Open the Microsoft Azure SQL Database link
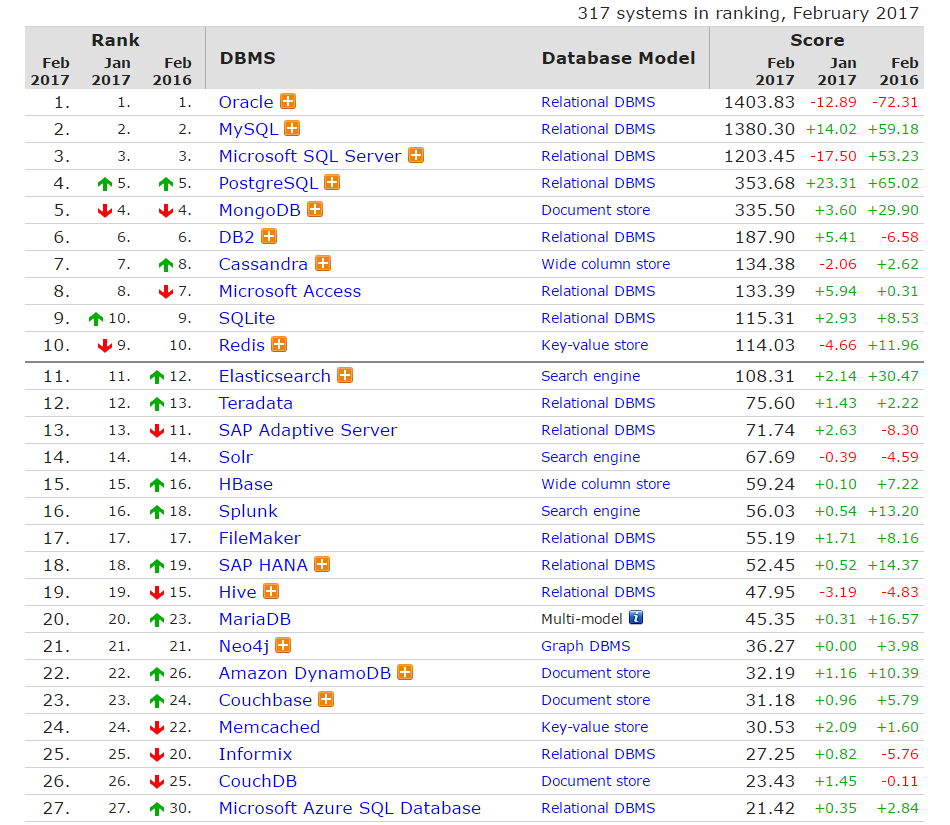Screen dimensions: 950x825 pos(350,808)
